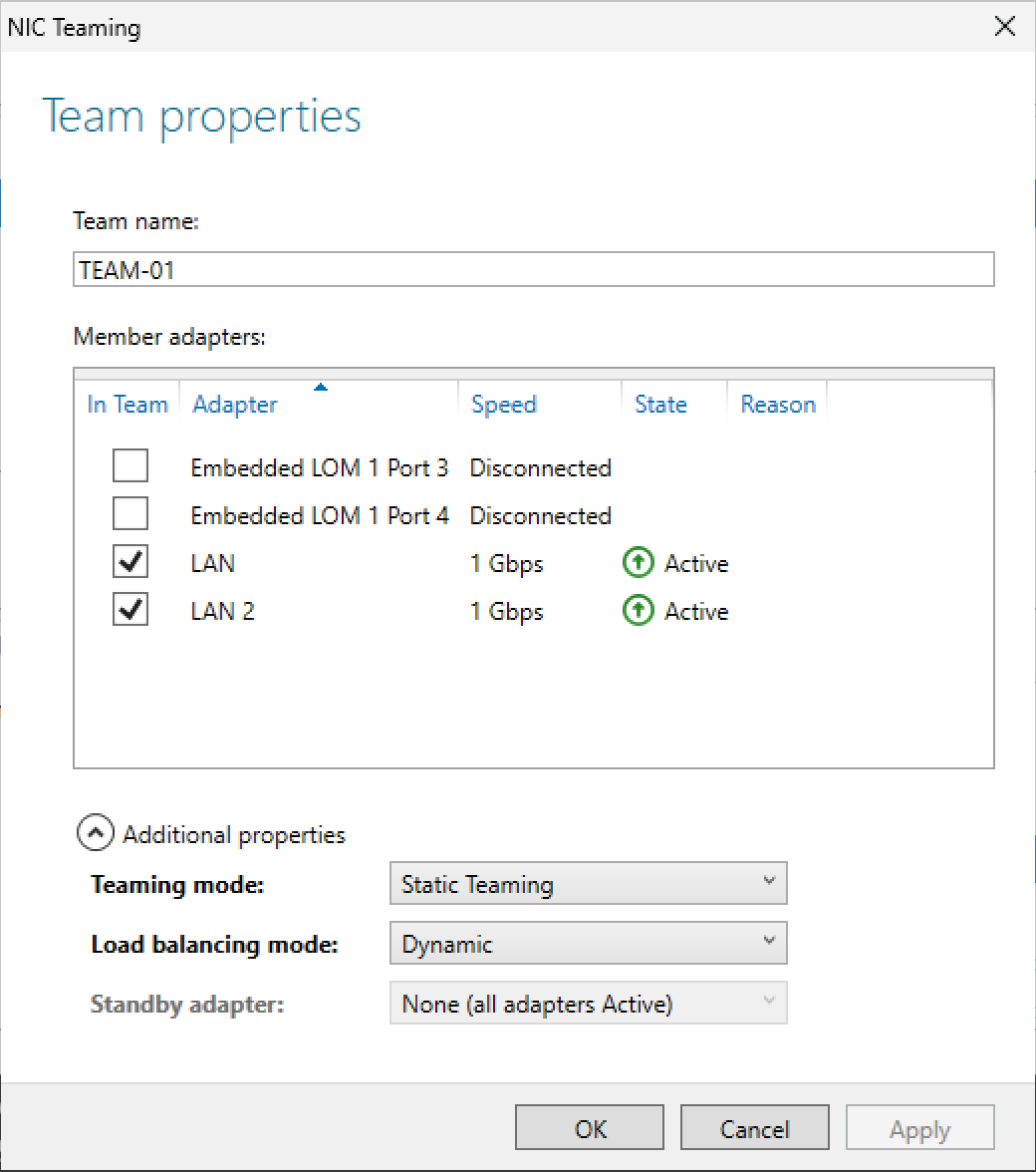1036x1172 pixels.
Task: Sort adapters by the Speed column
Action: pyautogui.click(x=504, y=405)
